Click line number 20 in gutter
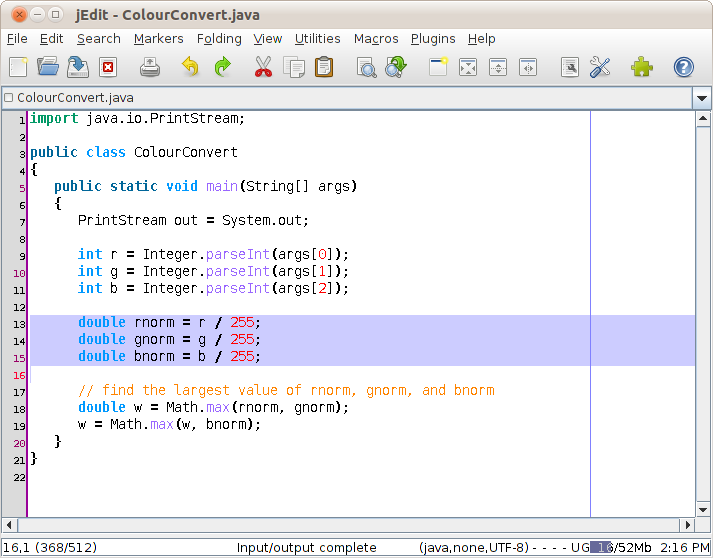The image size is (713, 558). tap(19, 443)
